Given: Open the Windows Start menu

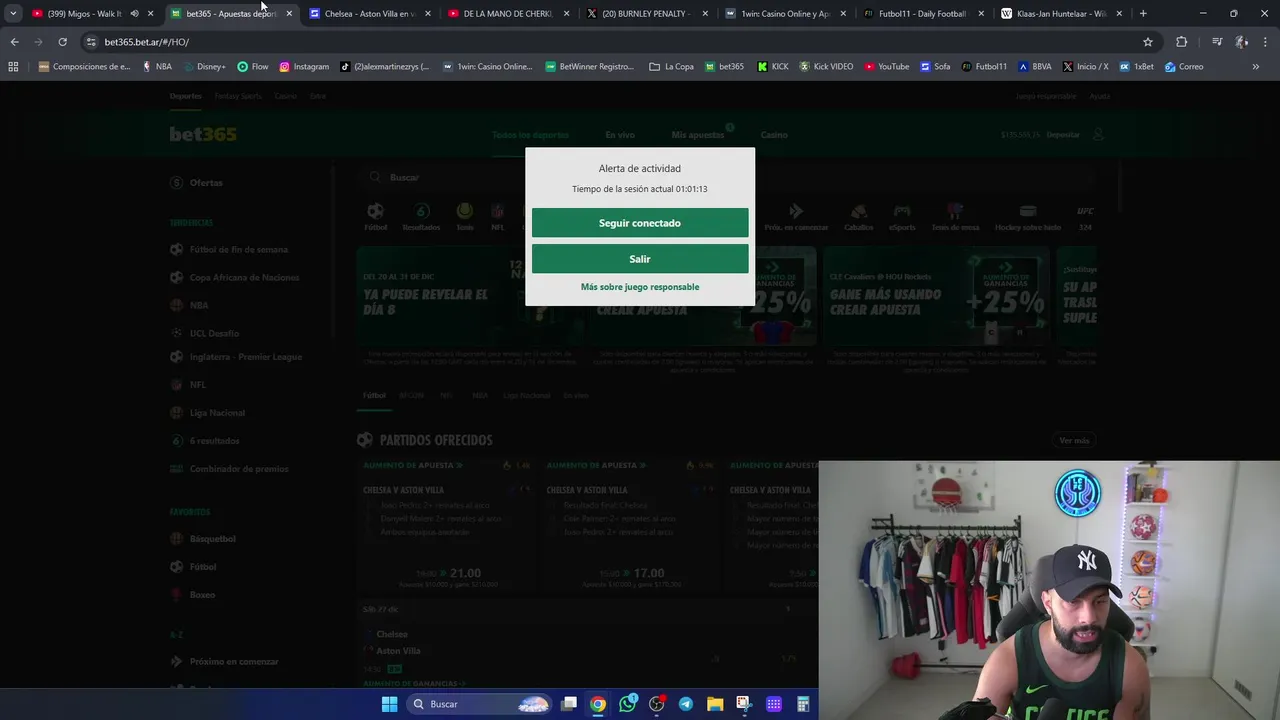Looking at the screenshot, I should tap(390, 704).
